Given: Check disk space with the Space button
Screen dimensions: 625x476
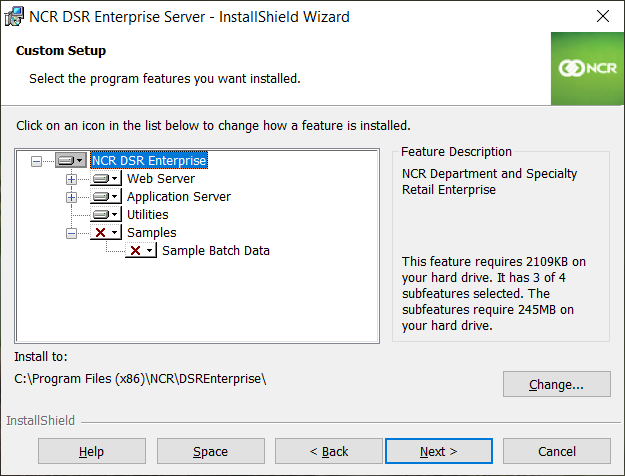Looking at the screenshot, I should pyautogui.click(x=210, y=451).
